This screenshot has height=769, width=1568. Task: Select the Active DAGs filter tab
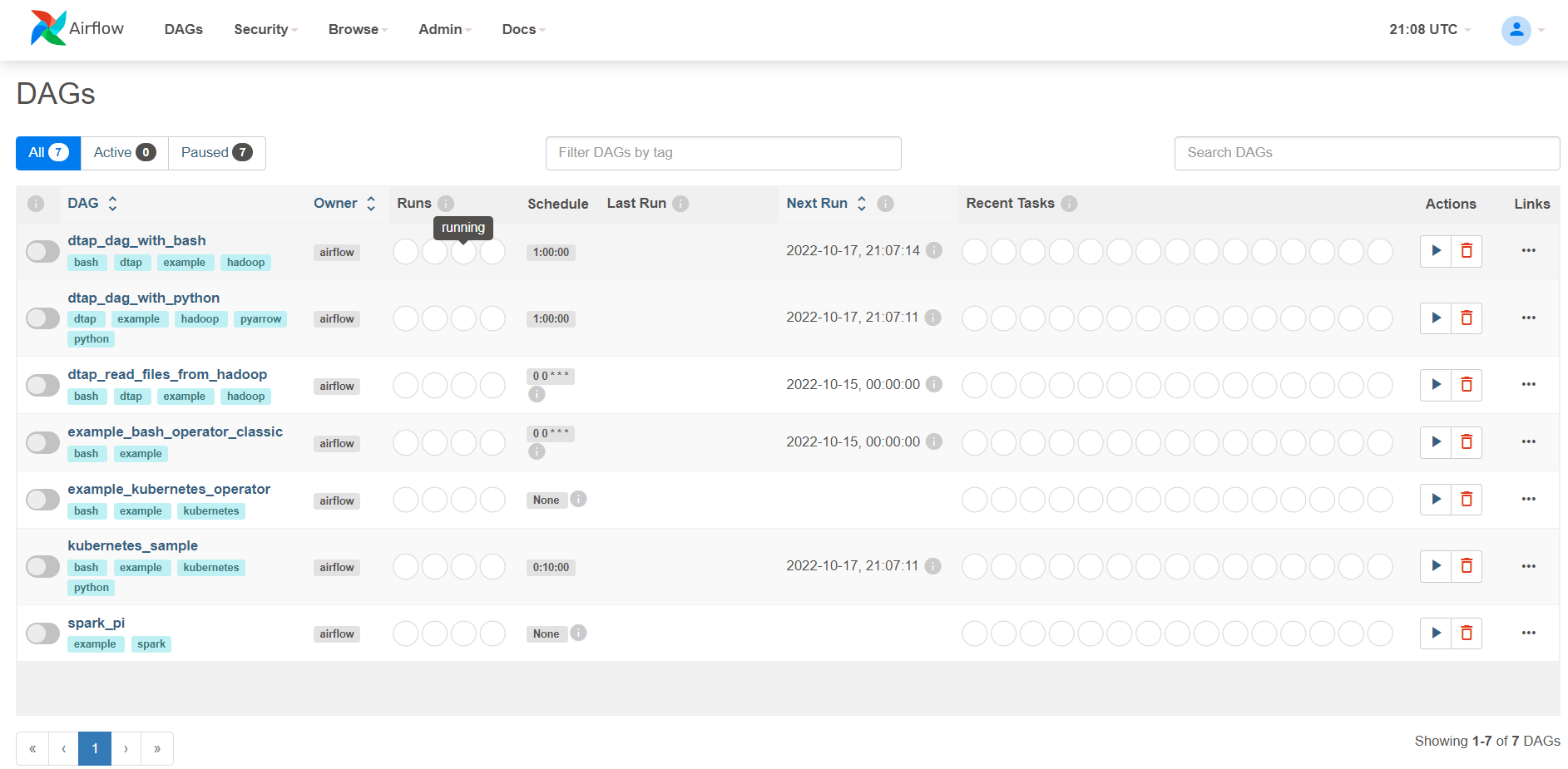tap(125, 153)
